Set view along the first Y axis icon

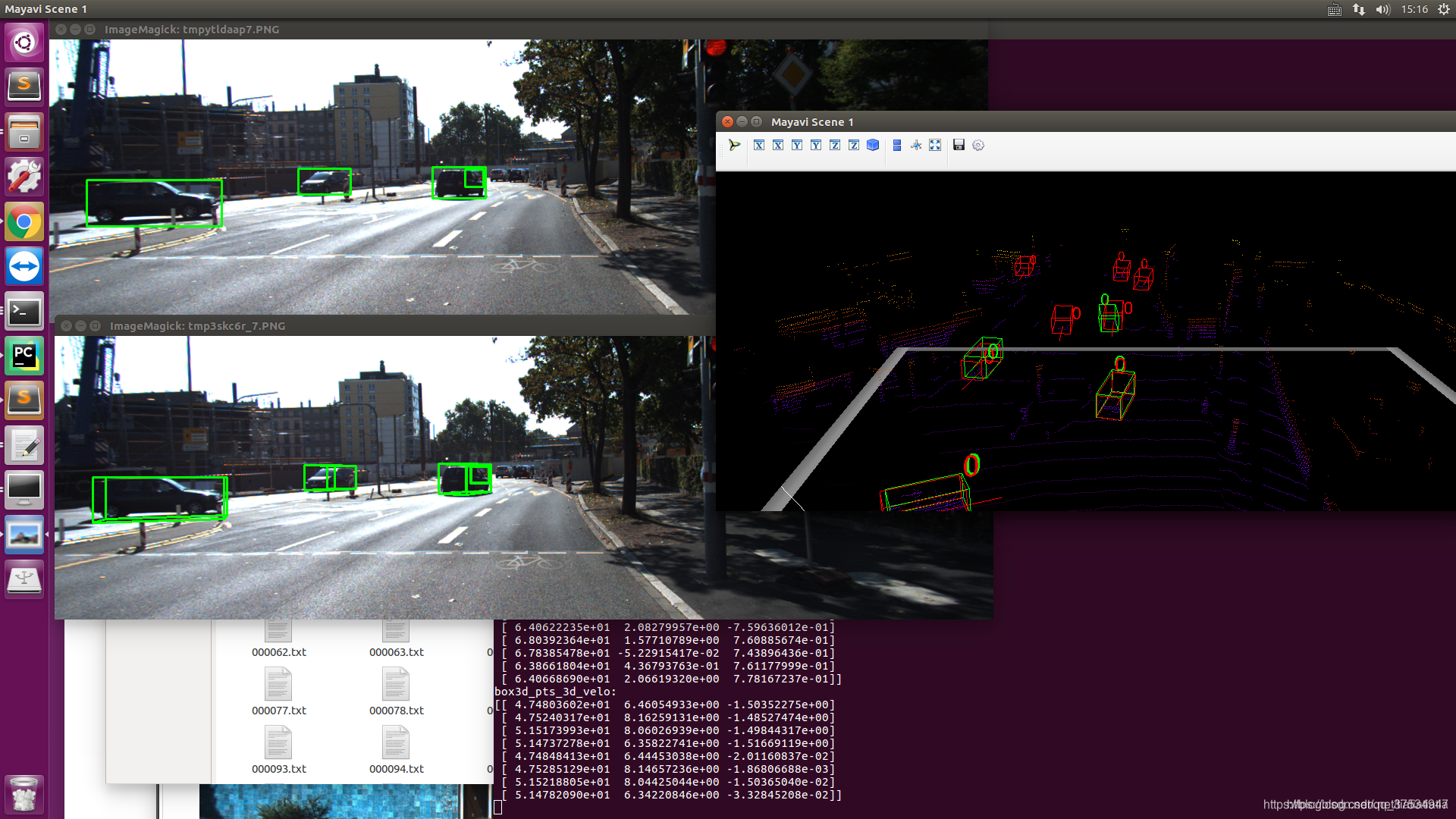(x=797, y=145)
